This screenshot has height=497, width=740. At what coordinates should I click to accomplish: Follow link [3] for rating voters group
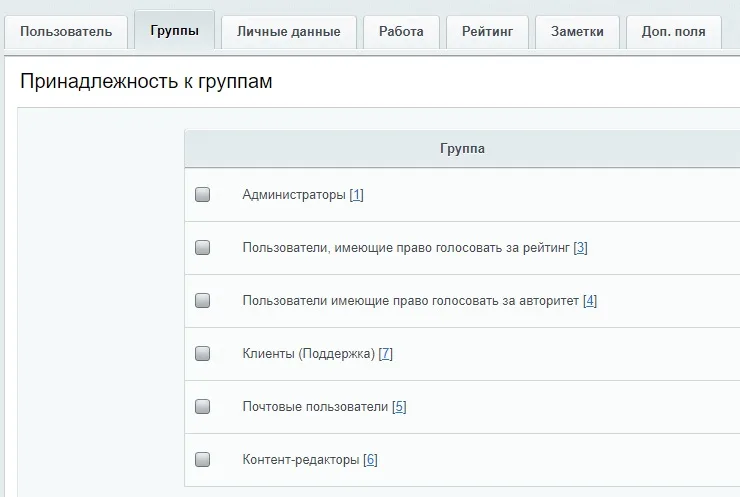coord(580,247)
